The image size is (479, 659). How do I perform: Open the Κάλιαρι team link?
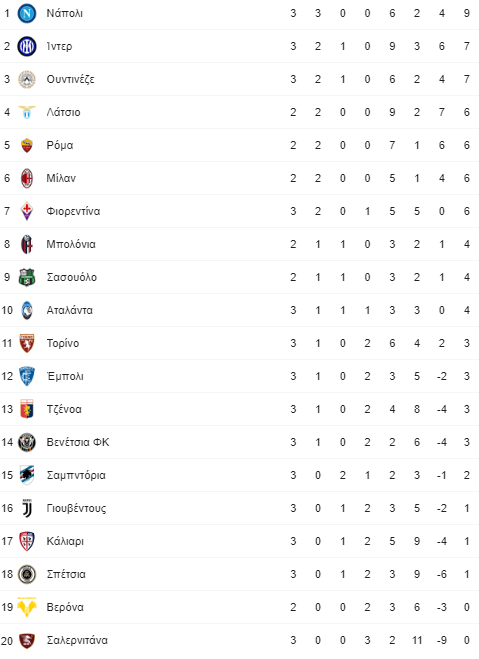point(65,541)
